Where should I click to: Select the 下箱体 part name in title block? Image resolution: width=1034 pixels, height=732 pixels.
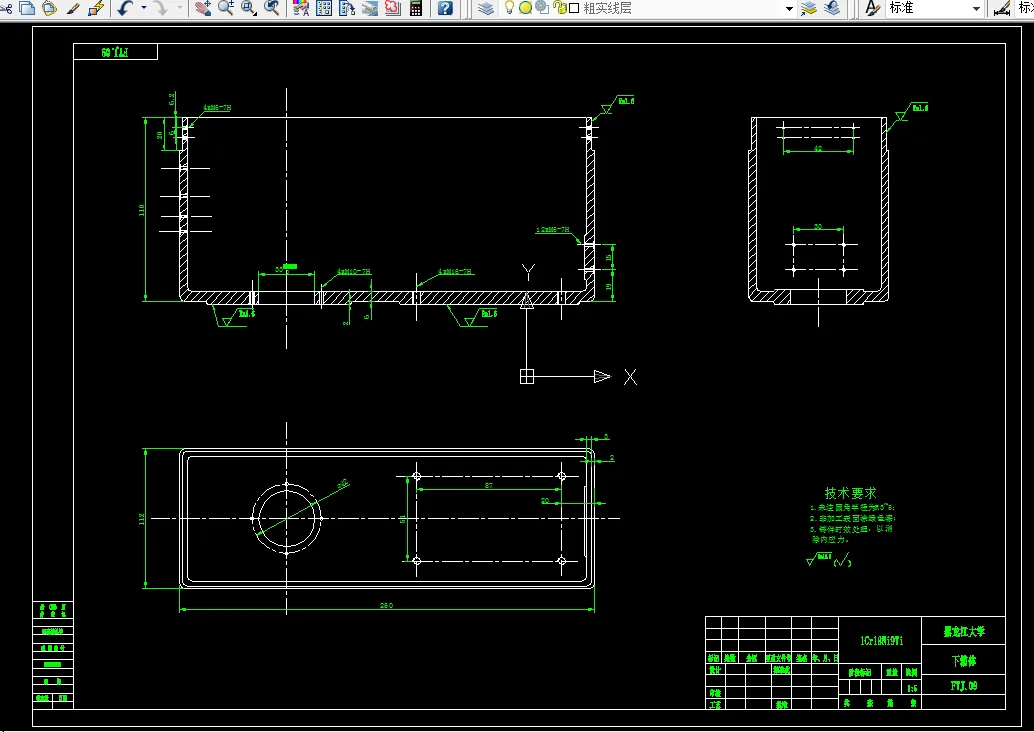click(x=963, y=661)
